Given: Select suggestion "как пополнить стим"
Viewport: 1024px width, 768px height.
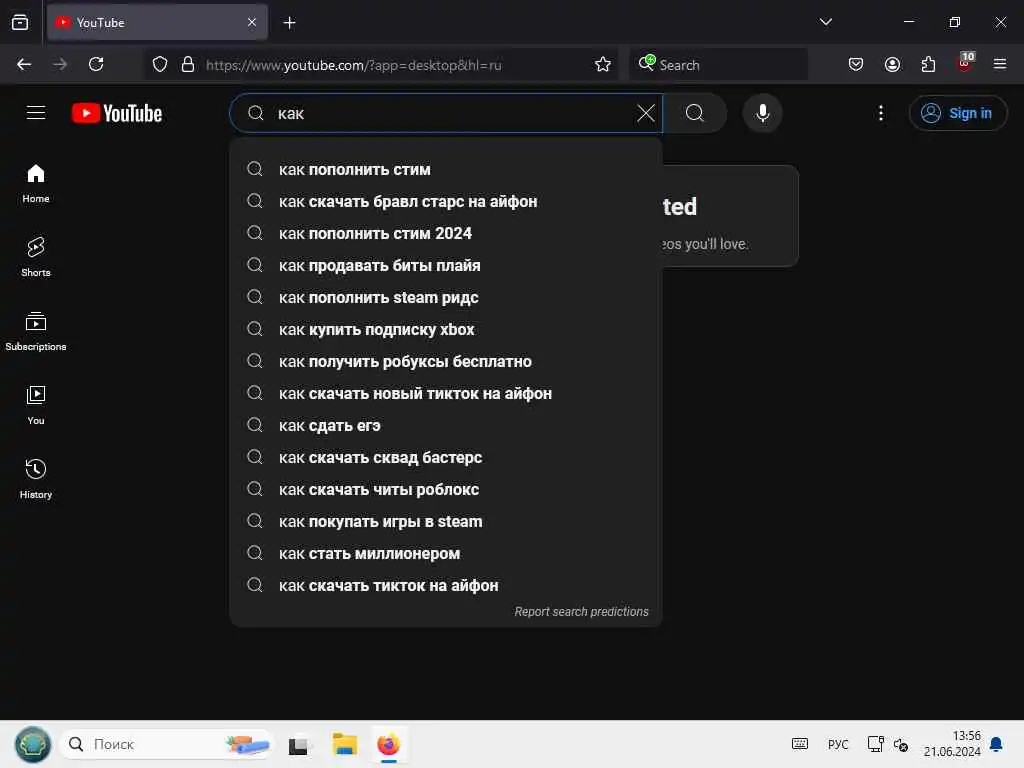Looking at the screenshot, I should (446, 169).
